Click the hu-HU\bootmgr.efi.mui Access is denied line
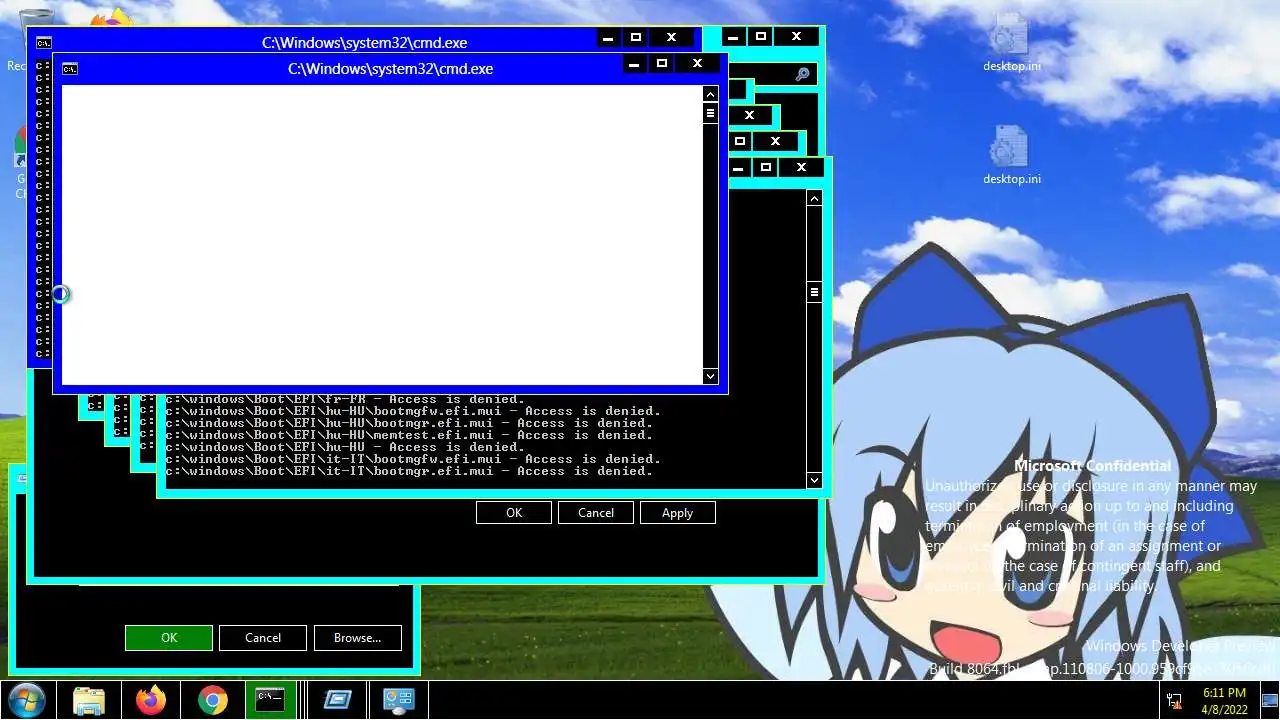This screenshot has width=1280, height=720. click(409, 423)
